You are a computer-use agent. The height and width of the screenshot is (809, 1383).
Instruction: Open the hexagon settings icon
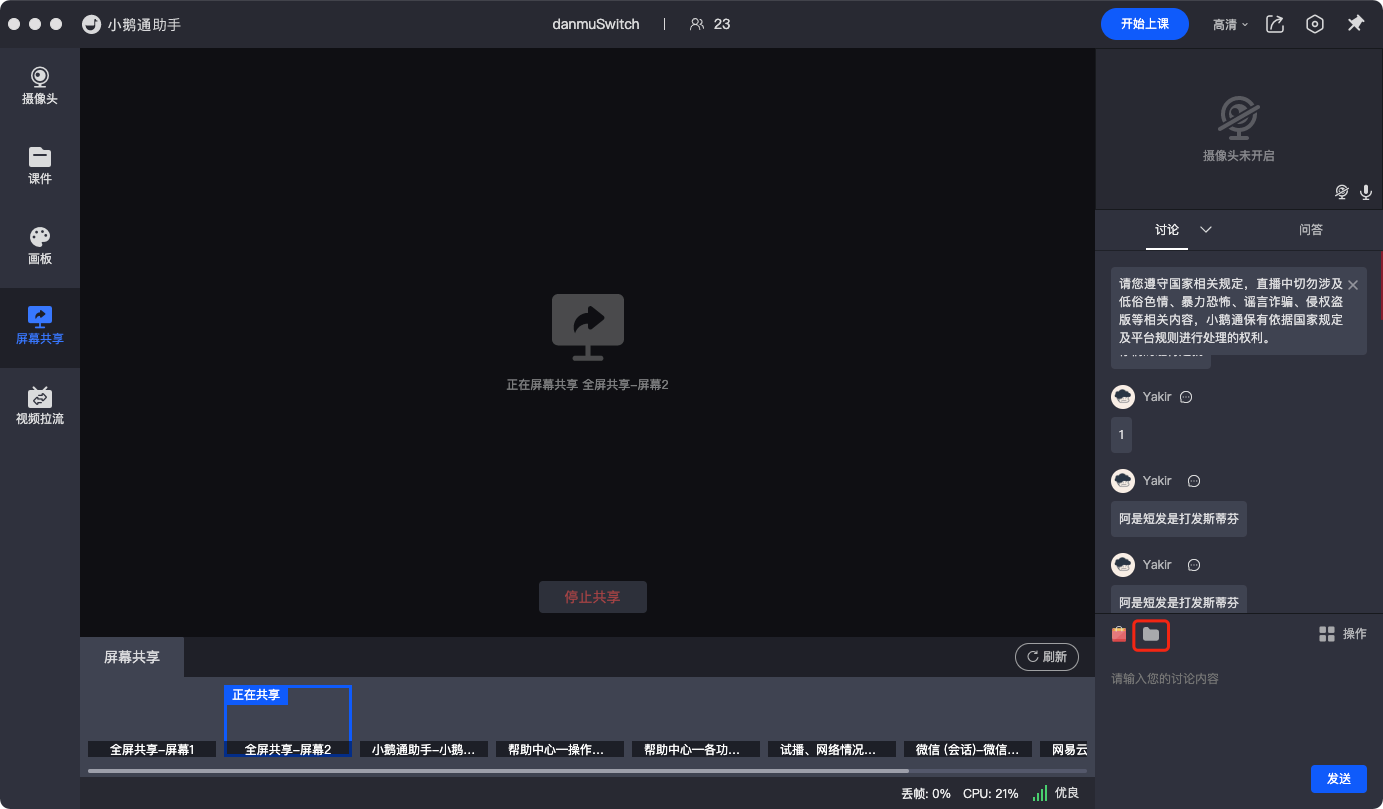[1315, 24]
